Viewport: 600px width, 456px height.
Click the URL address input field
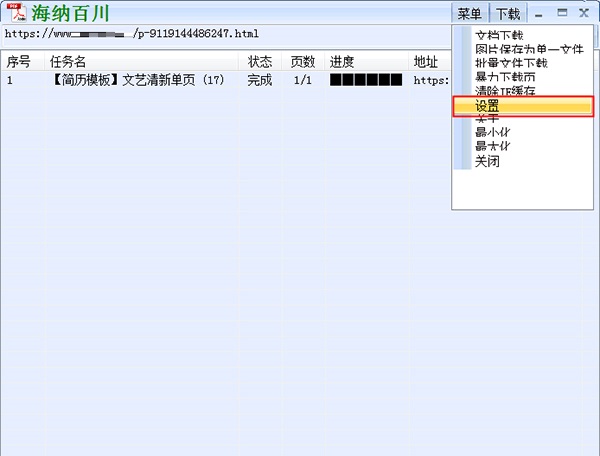click(x=226, y=34)
